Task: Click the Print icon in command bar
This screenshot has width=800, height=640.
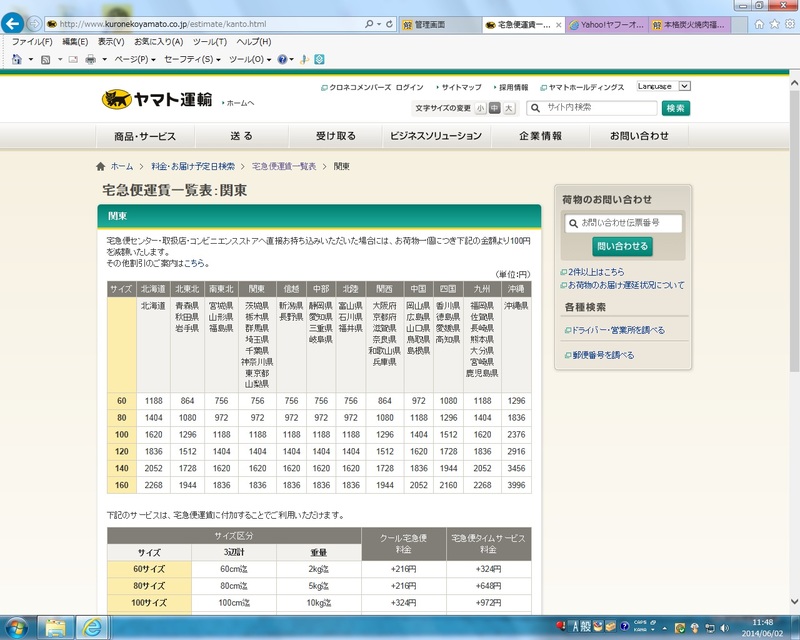Action: click(x=90, y=60)
